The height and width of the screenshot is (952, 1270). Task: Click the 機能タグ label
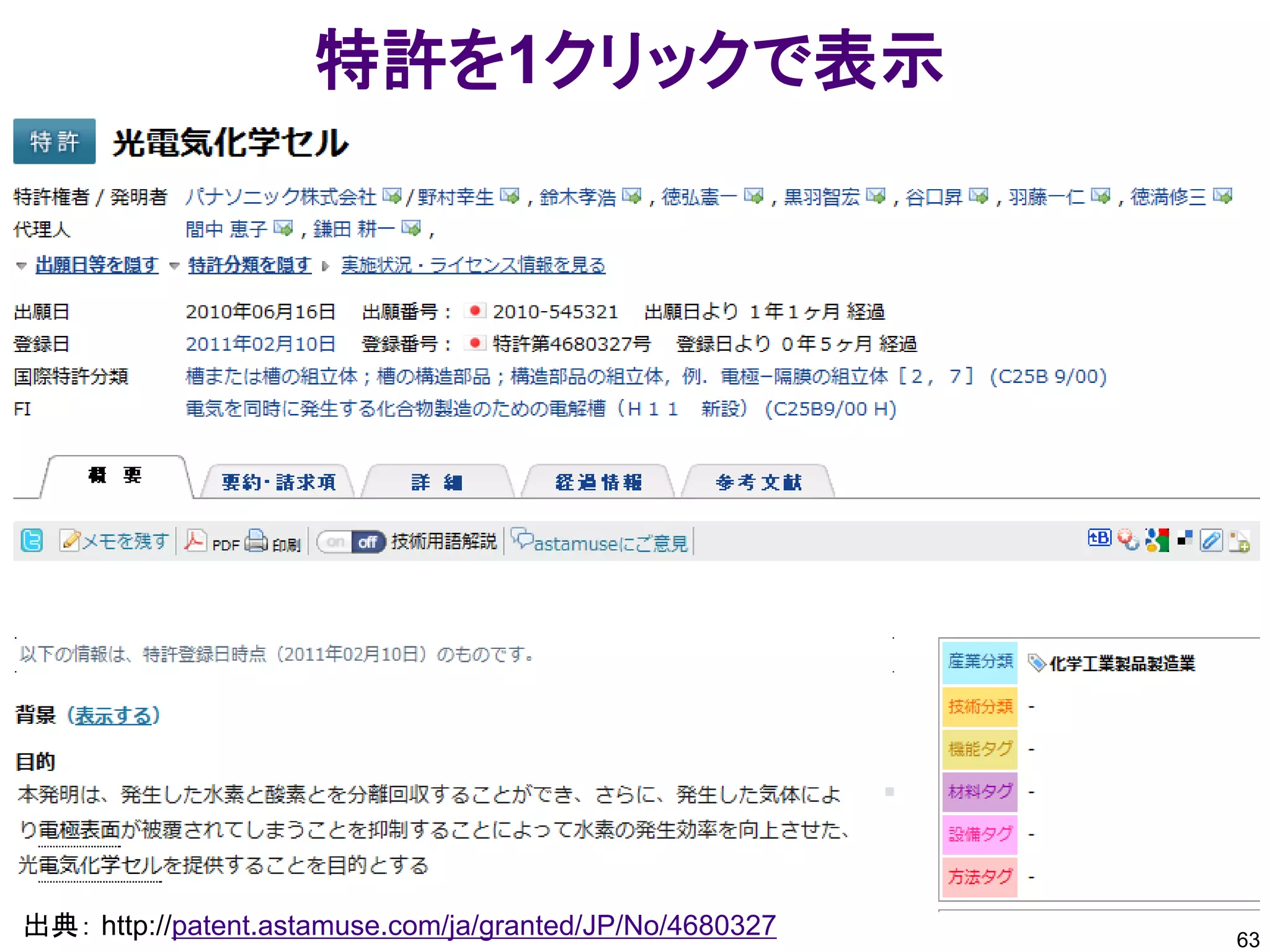pos(980,749)
